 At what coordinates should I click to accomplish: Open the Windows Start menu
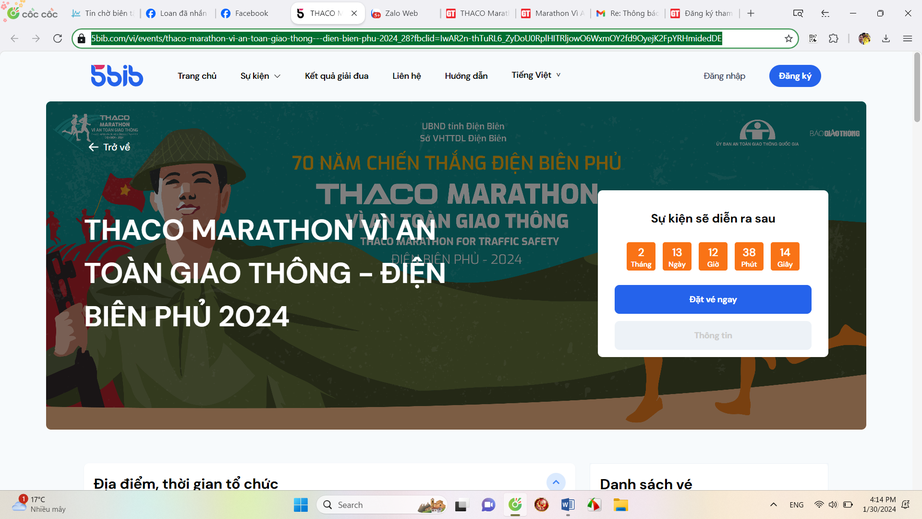click(300, 505)
